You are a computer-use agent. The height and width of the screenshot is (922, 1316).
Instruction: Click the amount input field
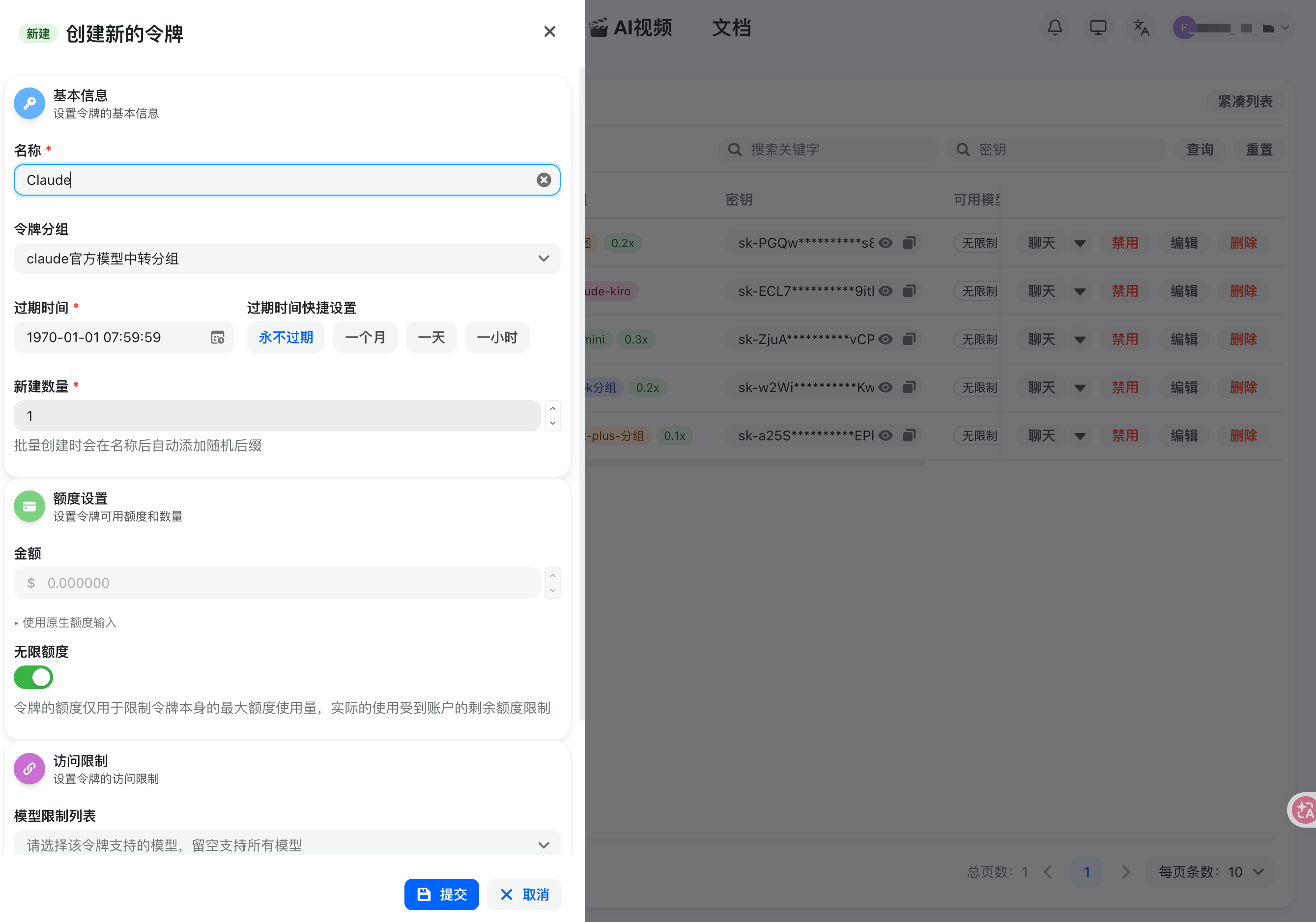(278, 583)
